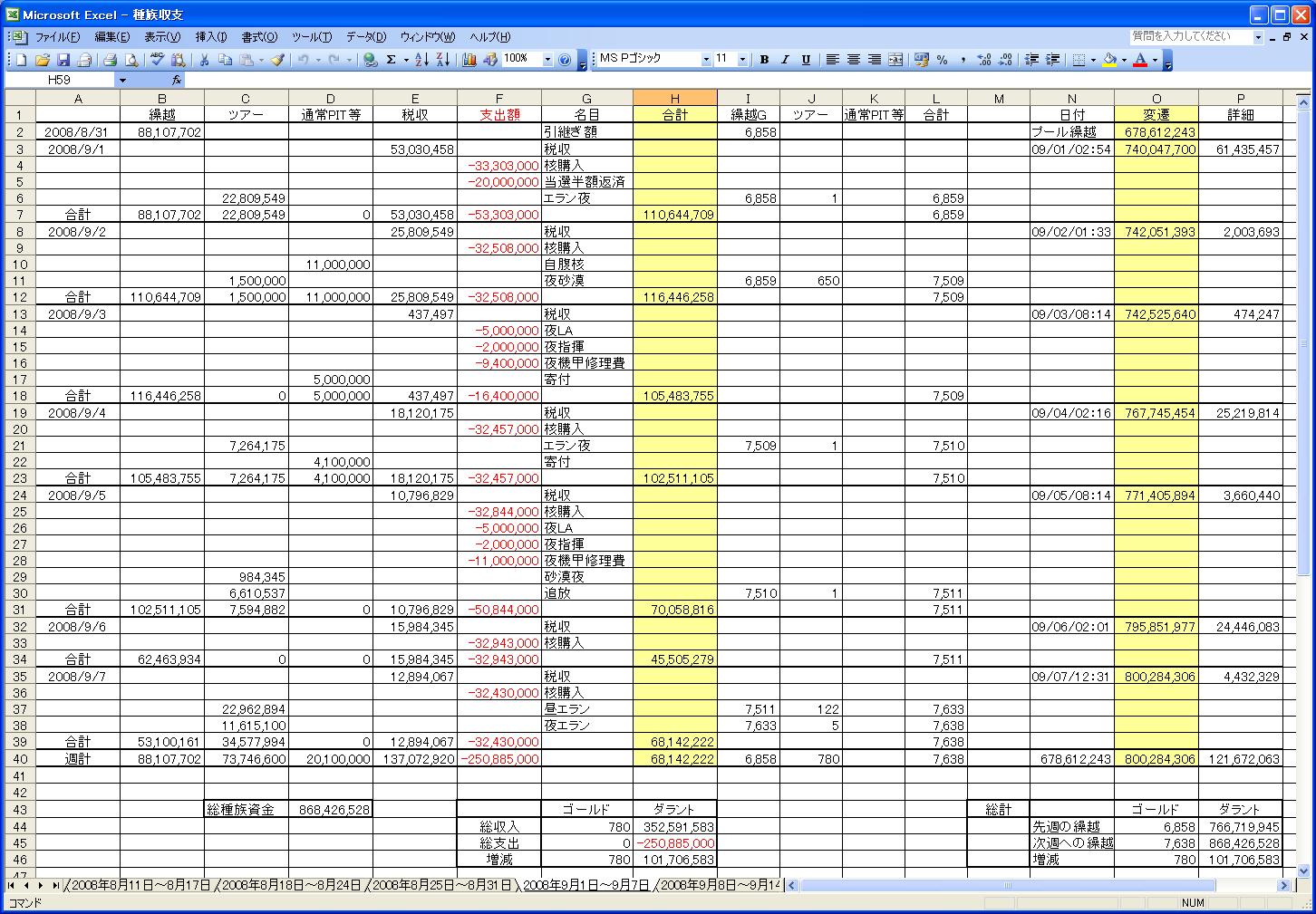
Task: Select the 868,426,528 cell beside 総種族資金
Action: [331, 810]
